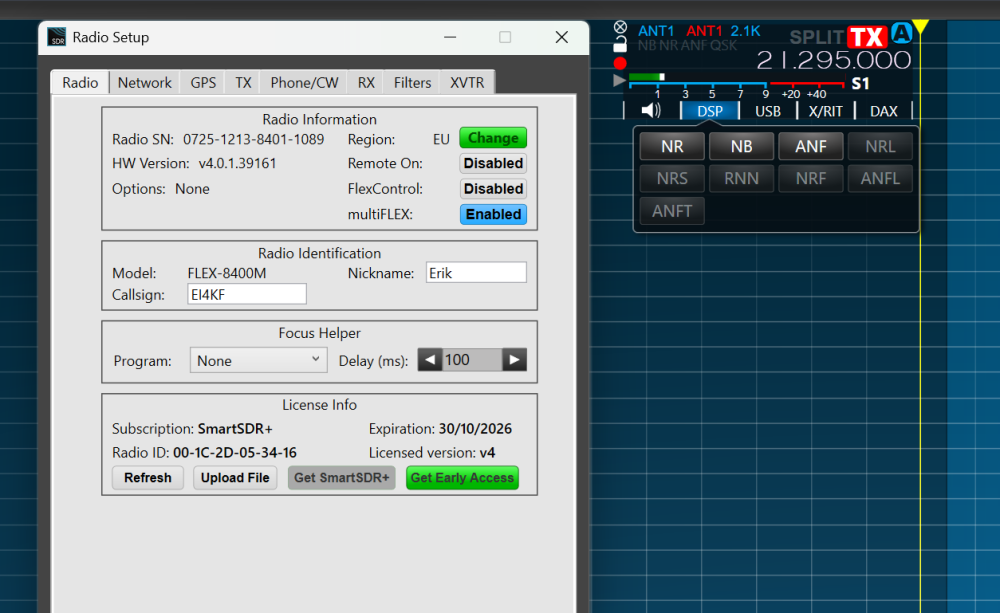This screenshot has height=613, width=1000.
Task: Switch to the TX tab
Action: pyautogui.click(x=243, y=82)
